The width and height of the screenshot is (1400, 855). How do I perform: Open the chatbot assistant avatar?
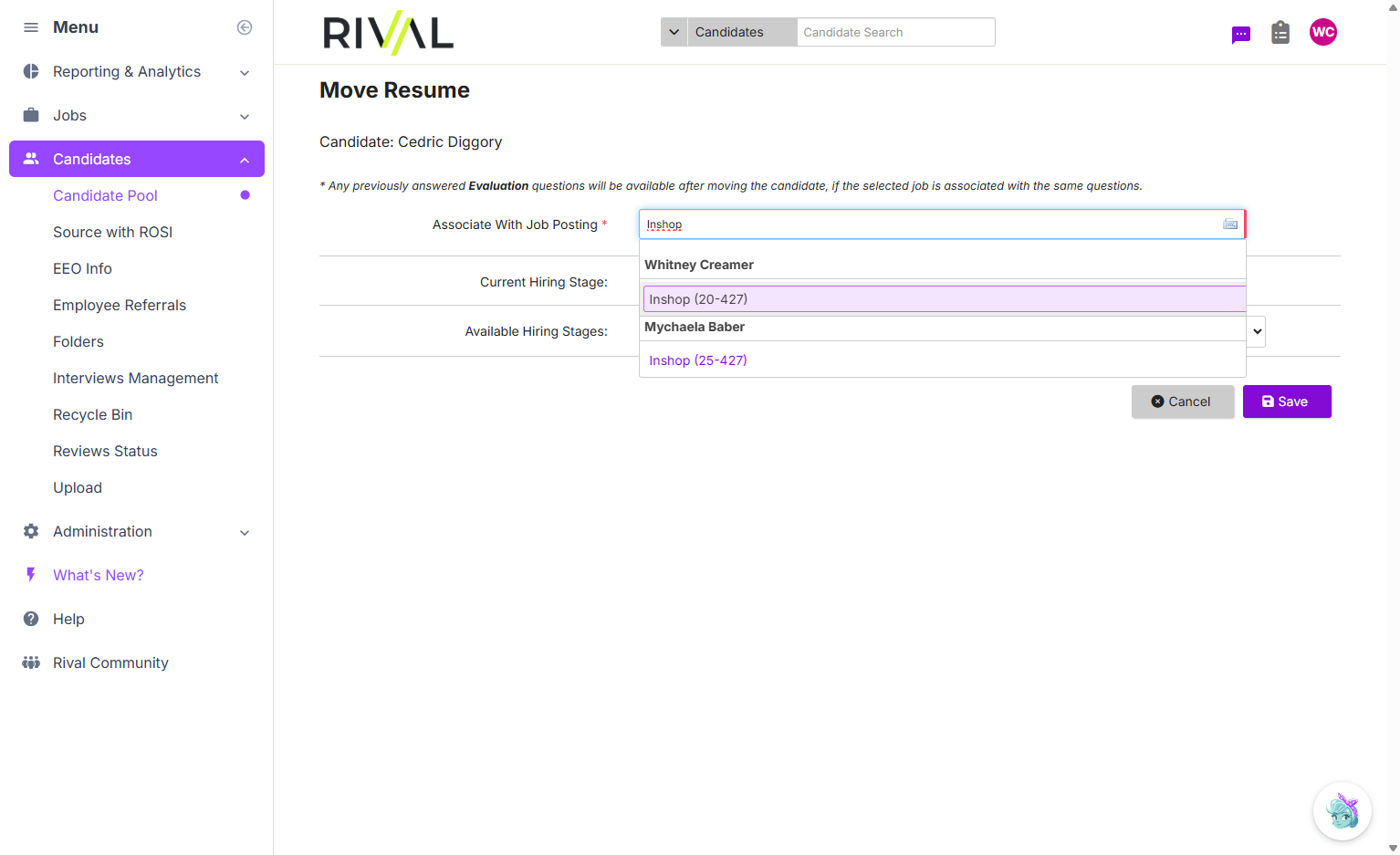tap(1343, 811)
